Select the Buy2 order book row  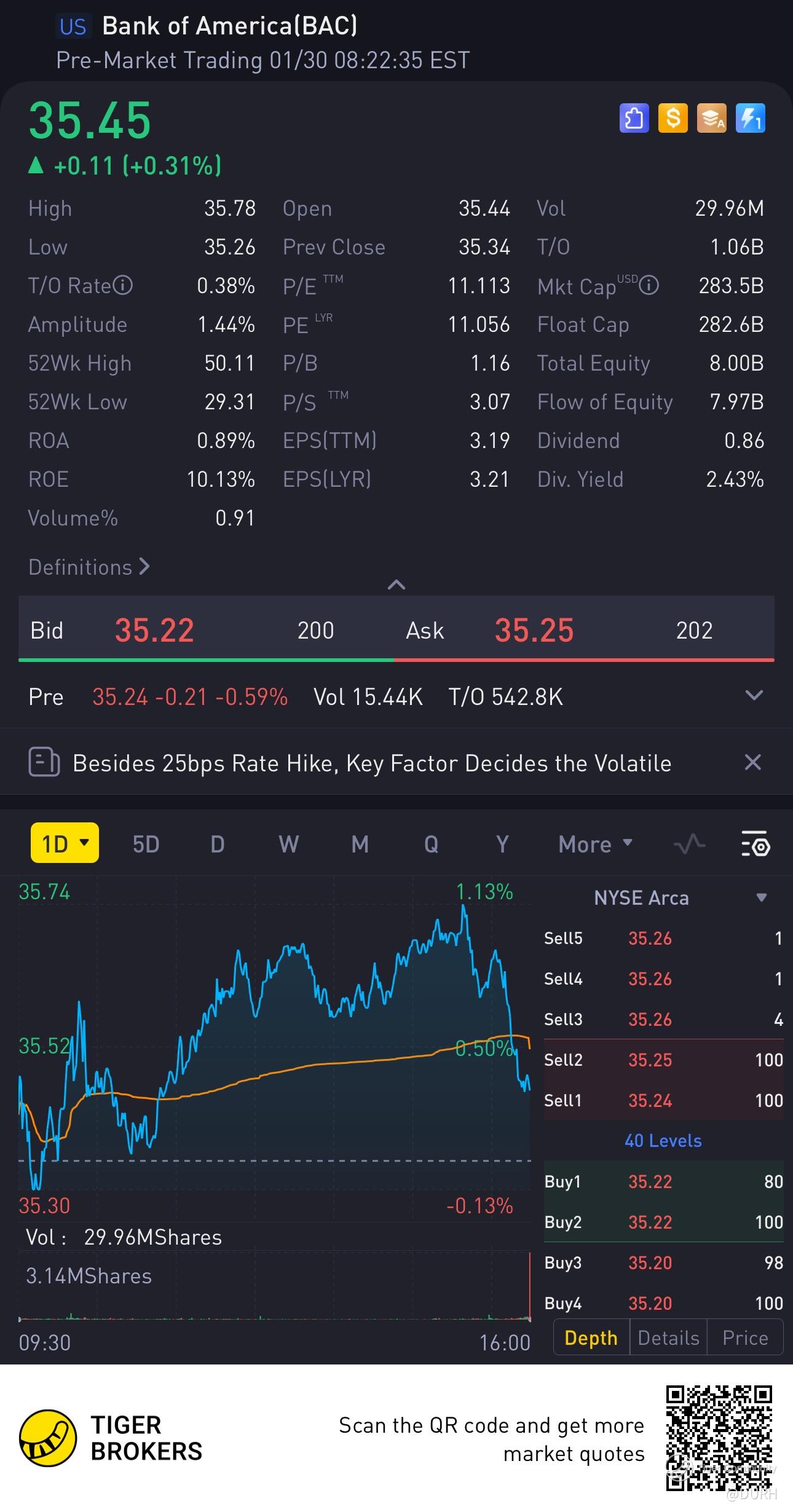663,1222
